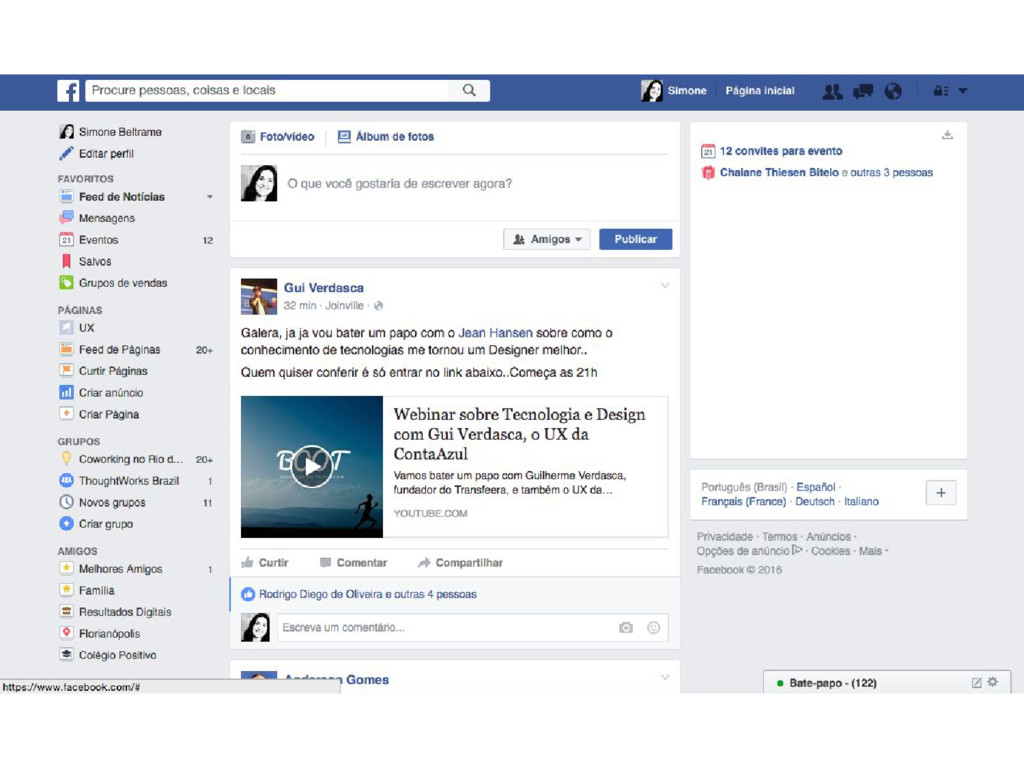The image size is (1024, 768).
Task: Click Curtir on the post
Action: [x=264, y=563]
